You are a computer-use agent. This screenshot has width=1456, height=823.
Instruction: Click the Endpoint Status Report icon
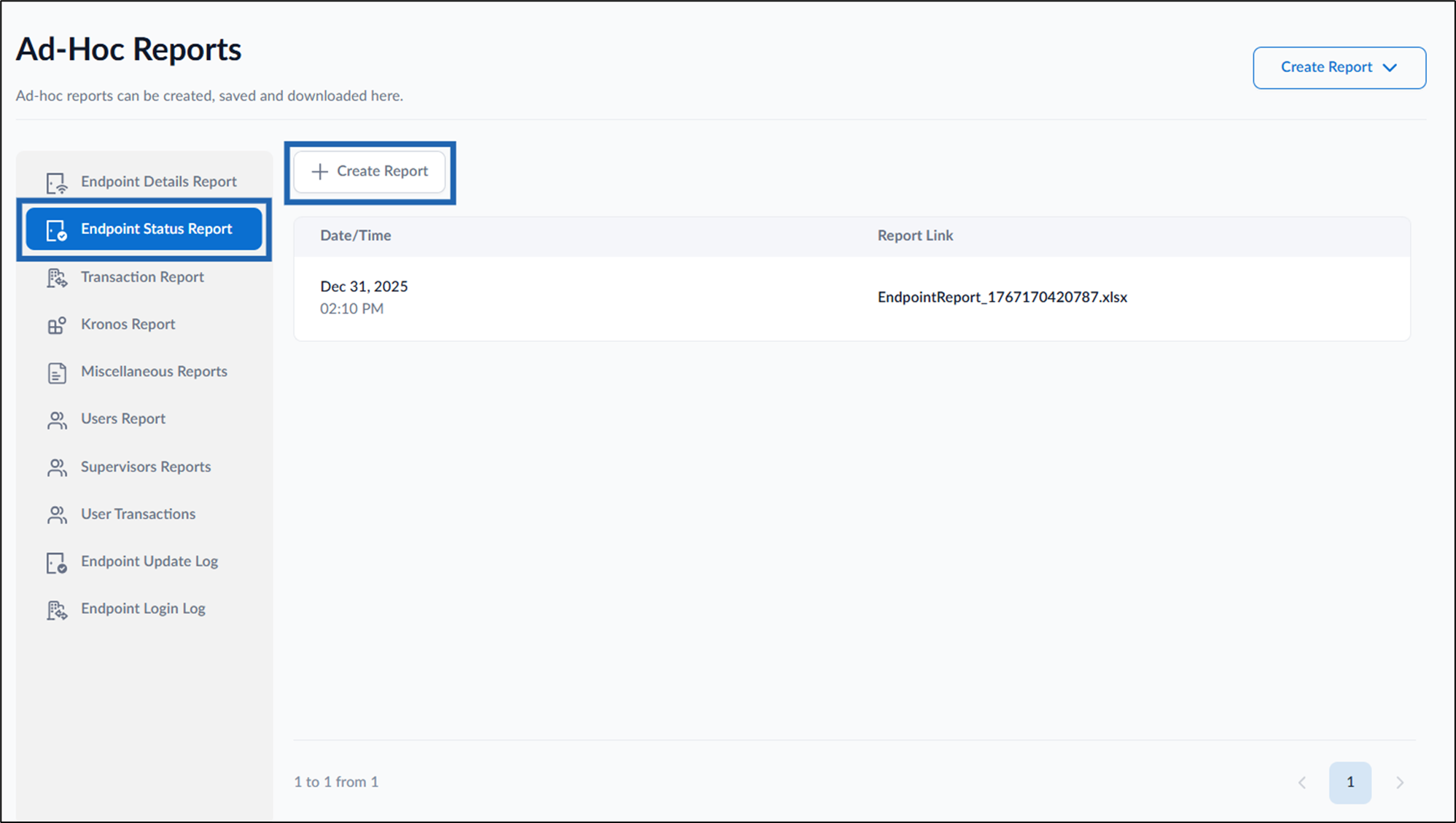(x=57, y=230)
